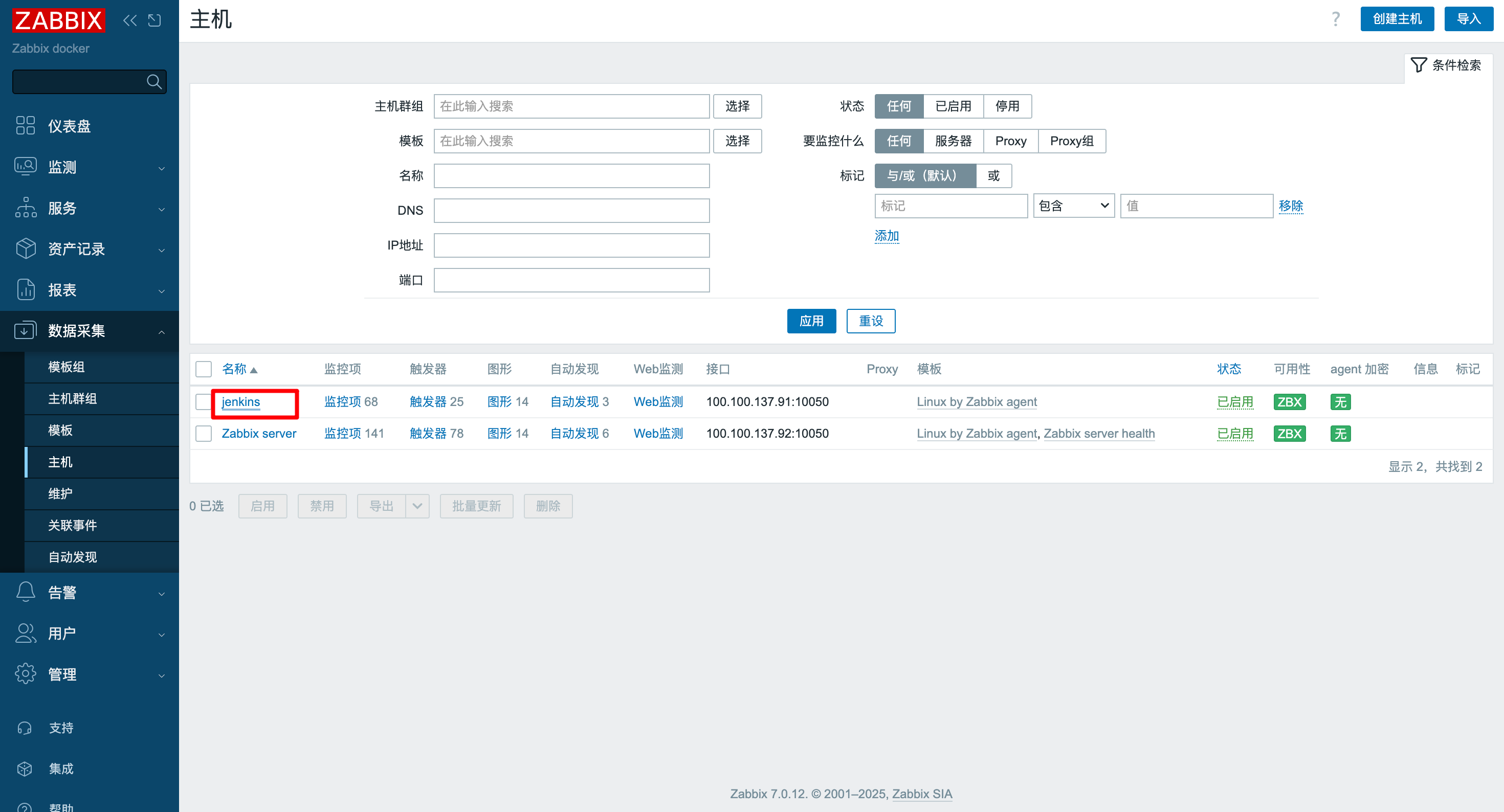
Task: Click the 标记 tag name input field
Action: point(950,206)
